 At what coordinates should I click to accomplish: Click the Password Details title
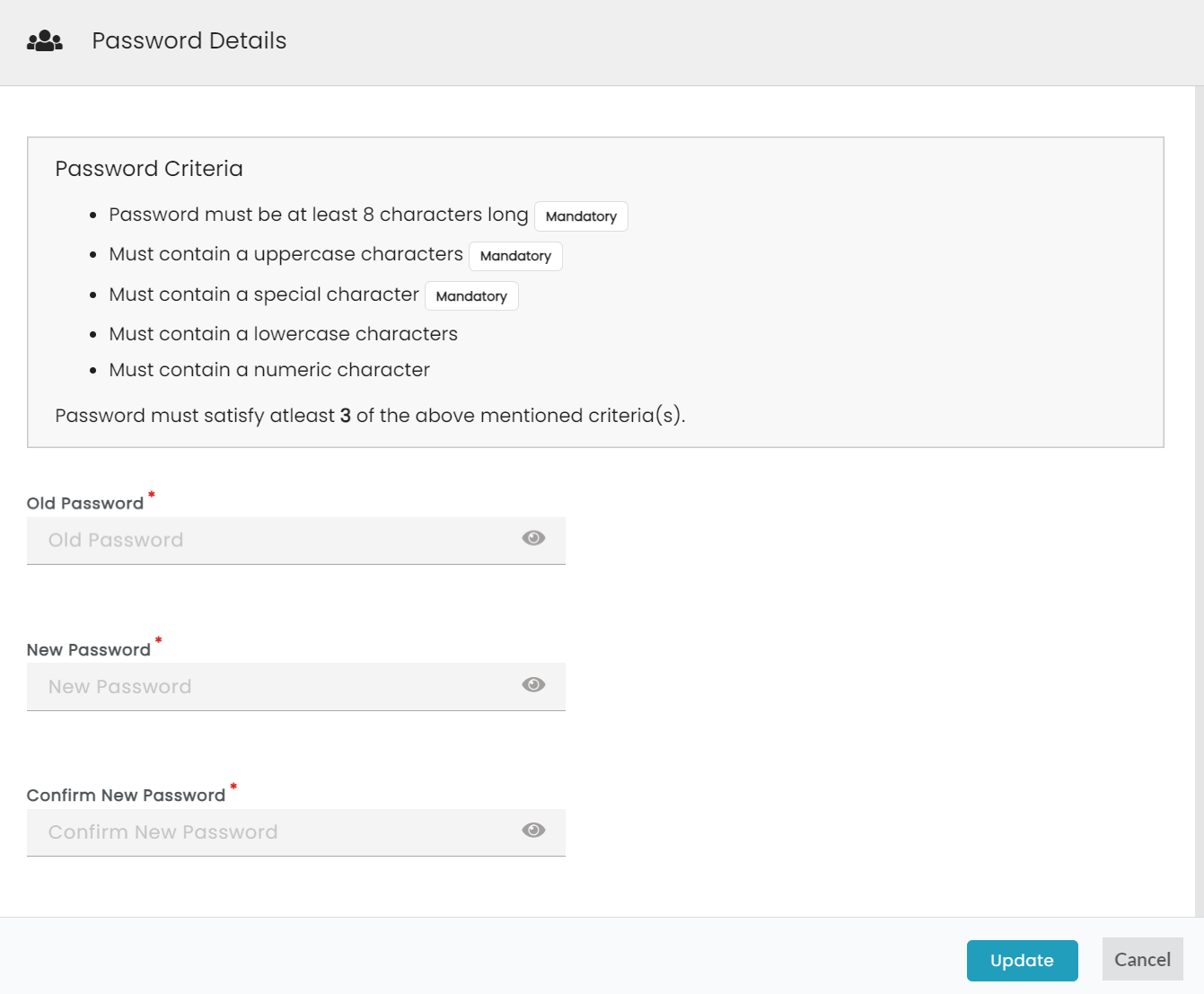(x=189, y=41)
